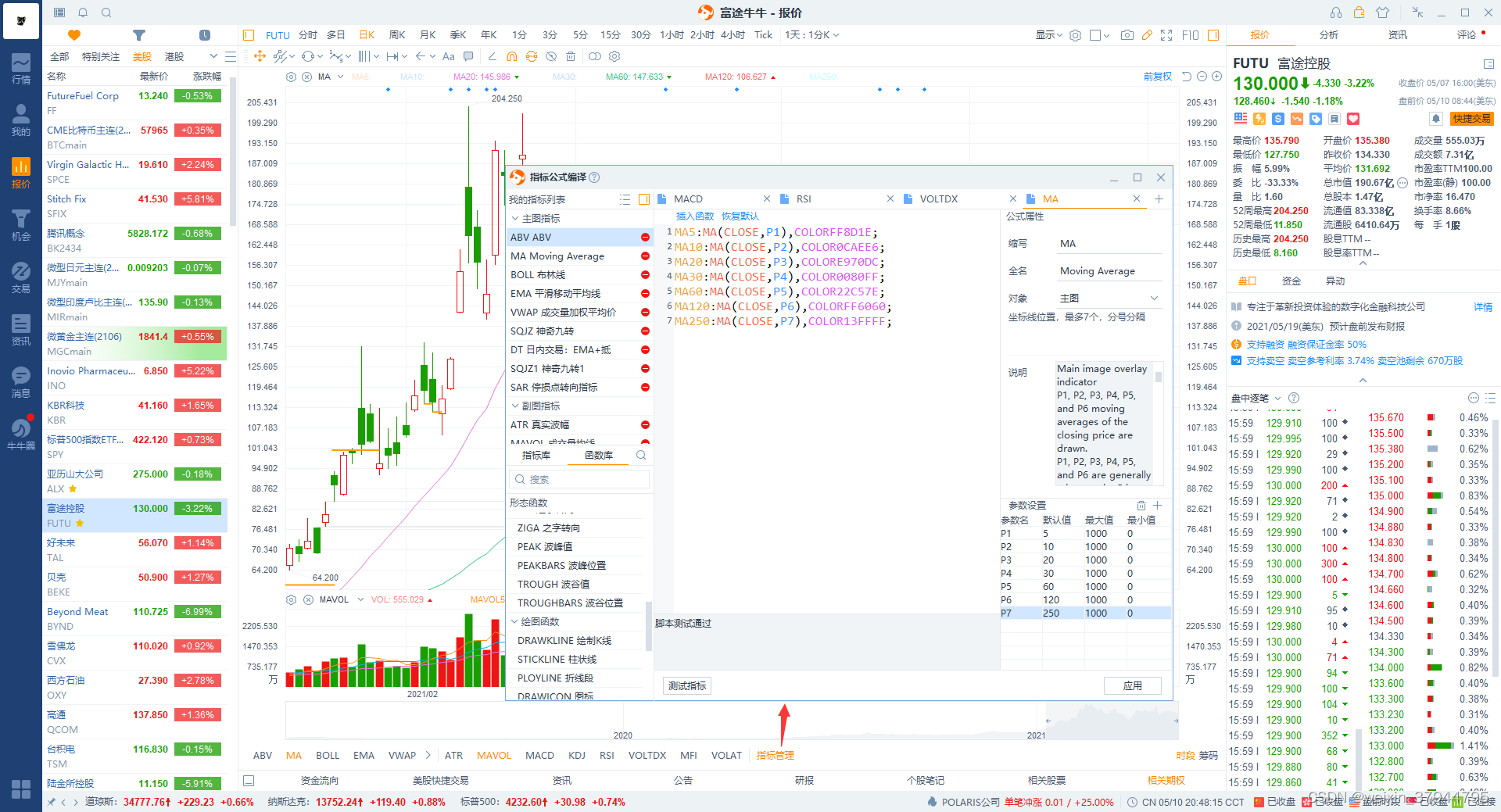Select the P7 row in parameter table
This screenshot has height=812, width=1501.
coord(1085,613)
